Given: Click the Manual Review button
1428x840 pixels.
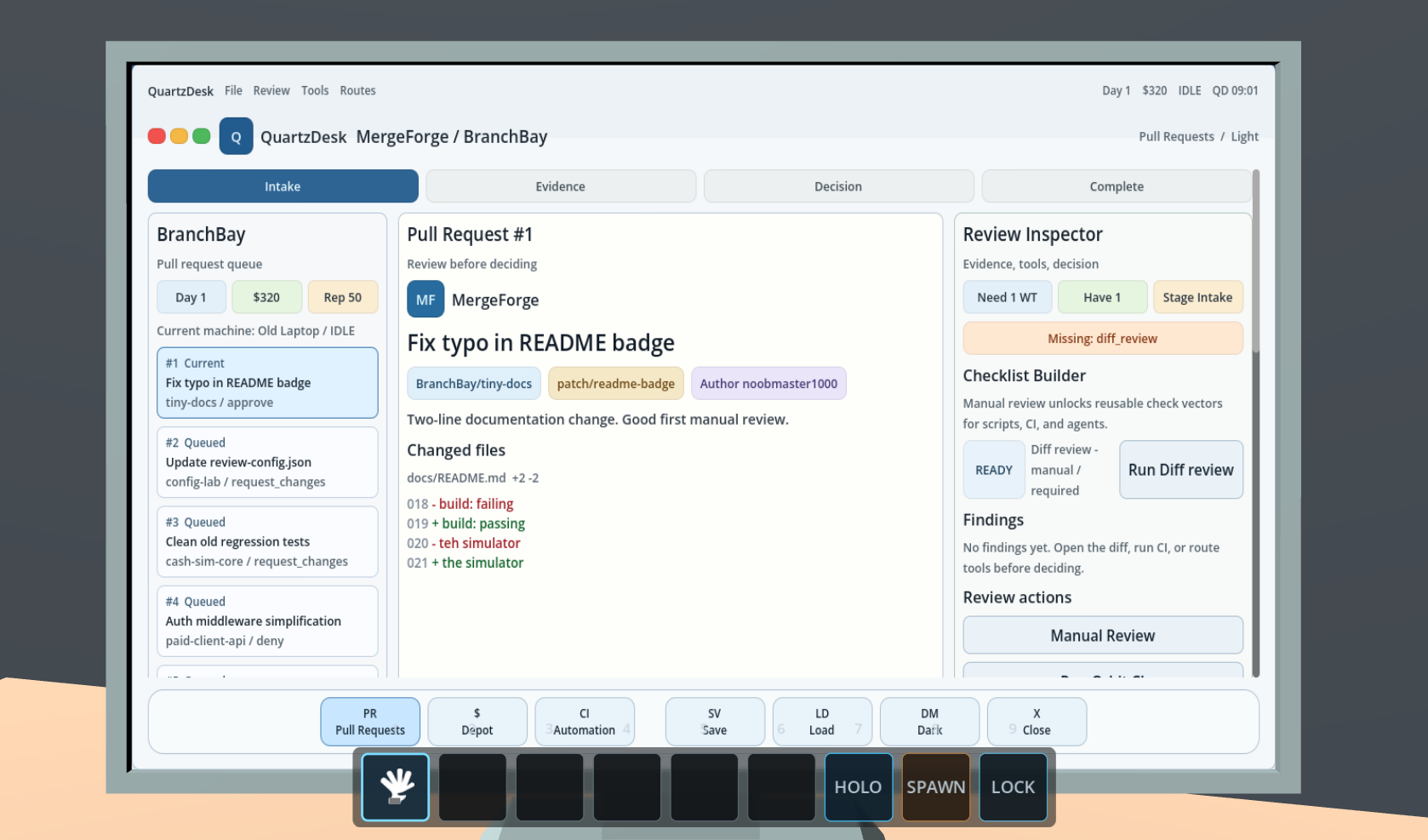Looking at the screenshot, I should (x=1103, y=635).
